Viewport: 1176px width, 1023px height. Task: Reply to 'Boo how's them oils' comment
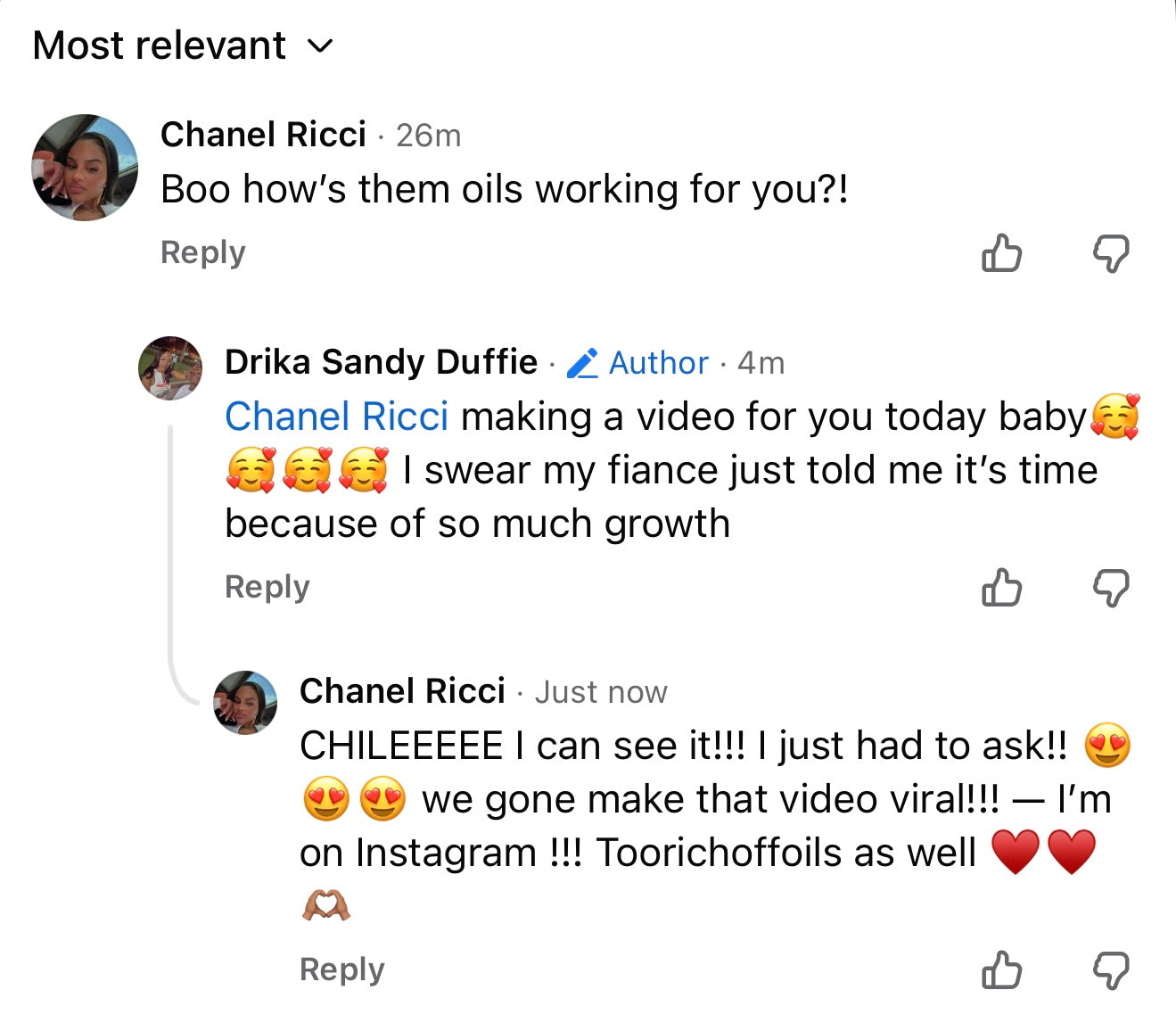click(202, 252)
